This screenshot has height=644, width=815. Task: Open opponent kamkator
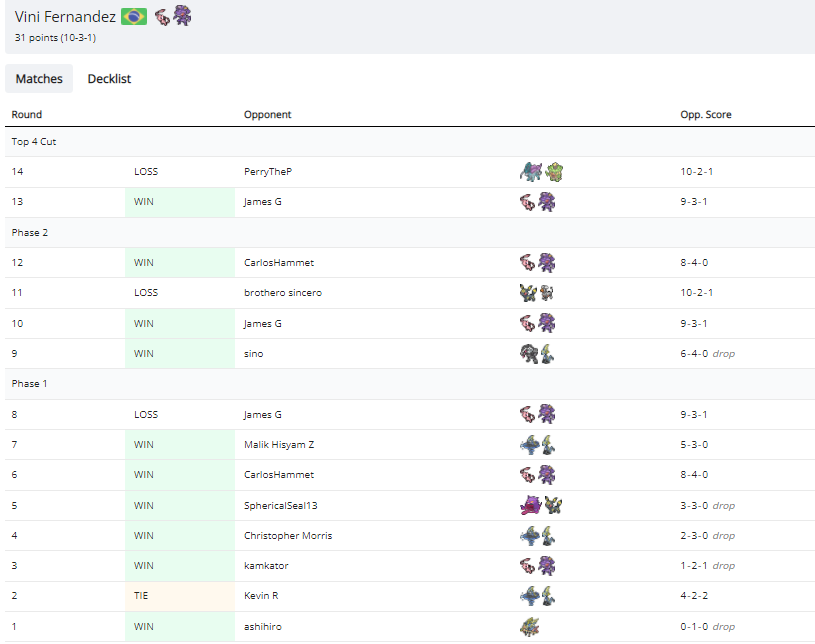266,566
